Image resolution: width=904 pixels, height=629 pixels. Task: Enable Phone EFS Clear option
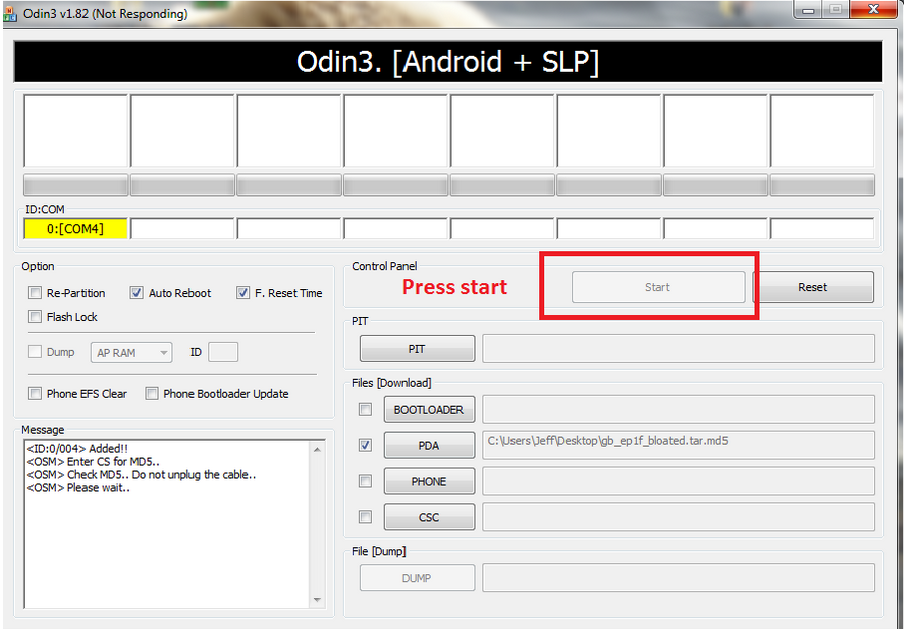35,394
